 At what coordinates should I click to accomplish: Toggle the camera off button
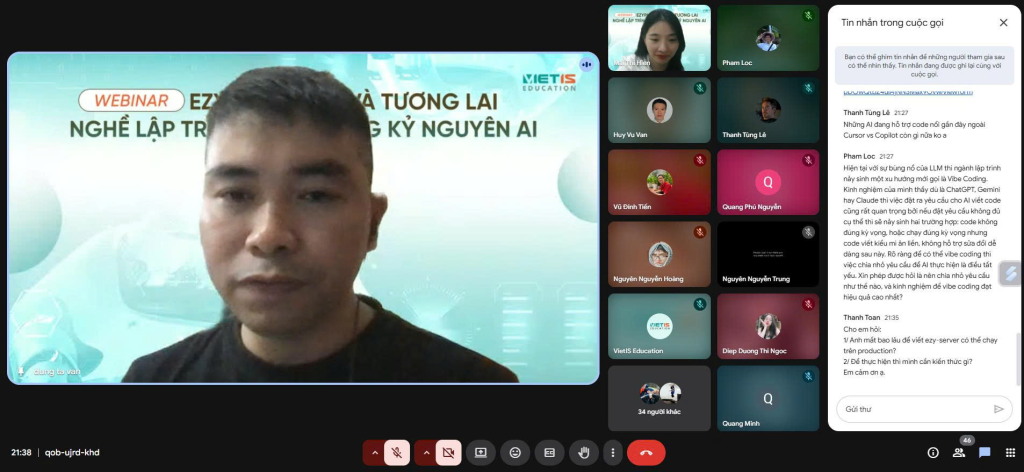point(448,452)
